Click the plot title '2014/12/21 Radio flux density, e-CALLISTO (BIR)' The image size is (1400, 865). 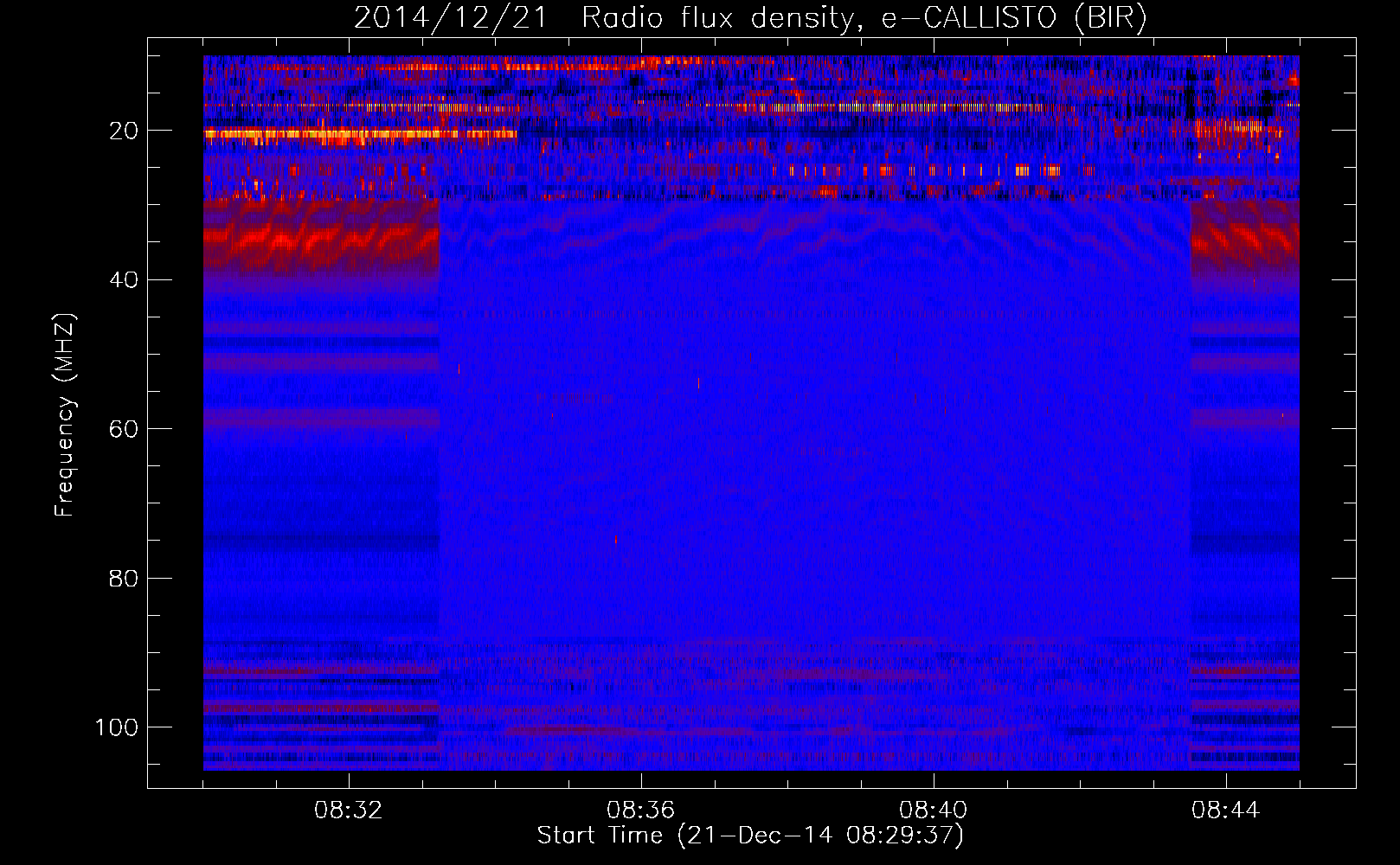pos(750,17)
